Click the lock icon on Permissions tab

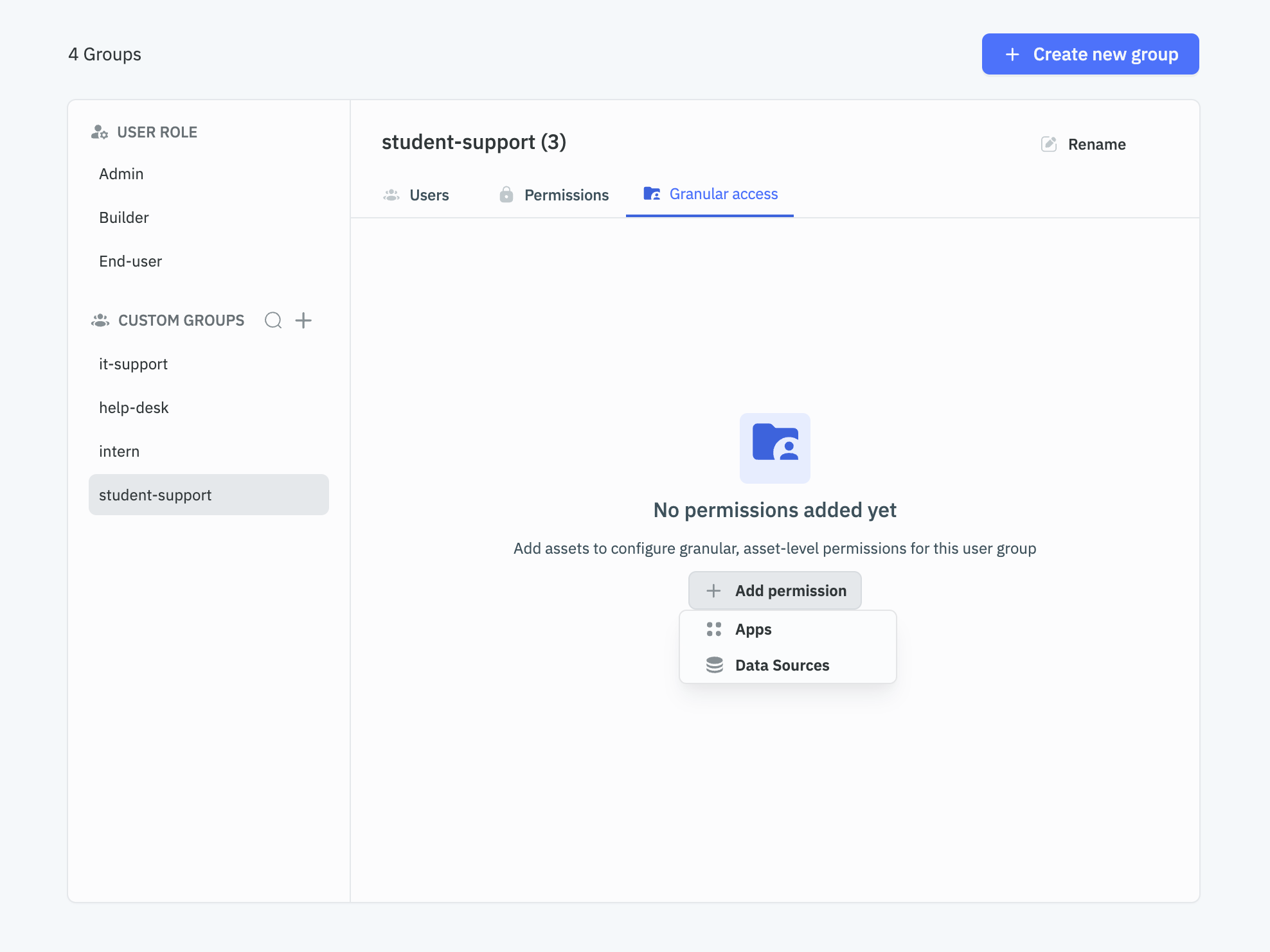pyautogui.click(x=506, y=195)
